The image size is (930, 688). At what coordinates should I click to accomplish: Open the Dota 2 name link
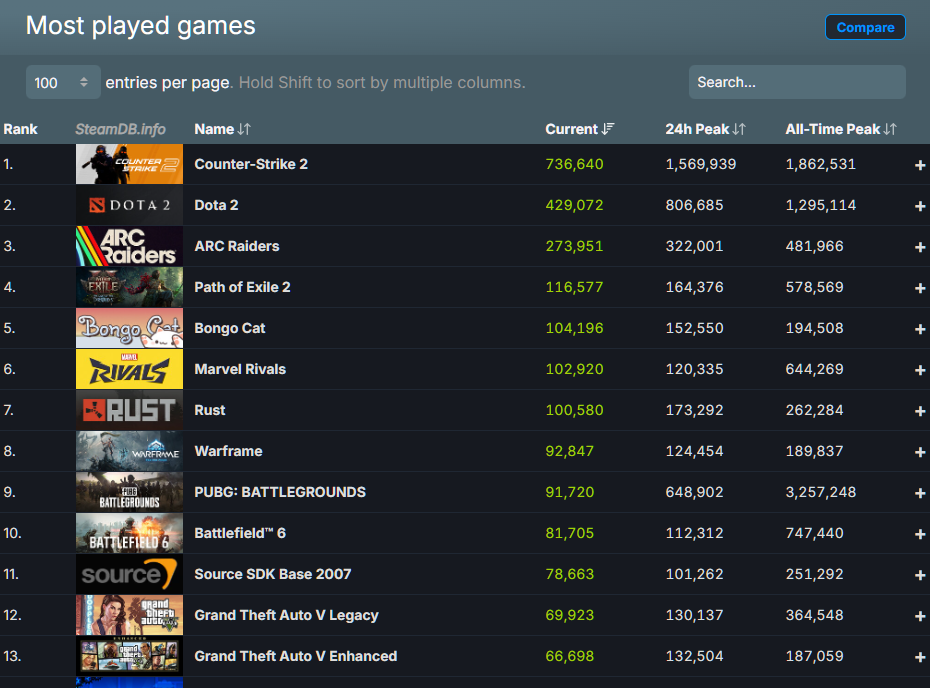216,205
